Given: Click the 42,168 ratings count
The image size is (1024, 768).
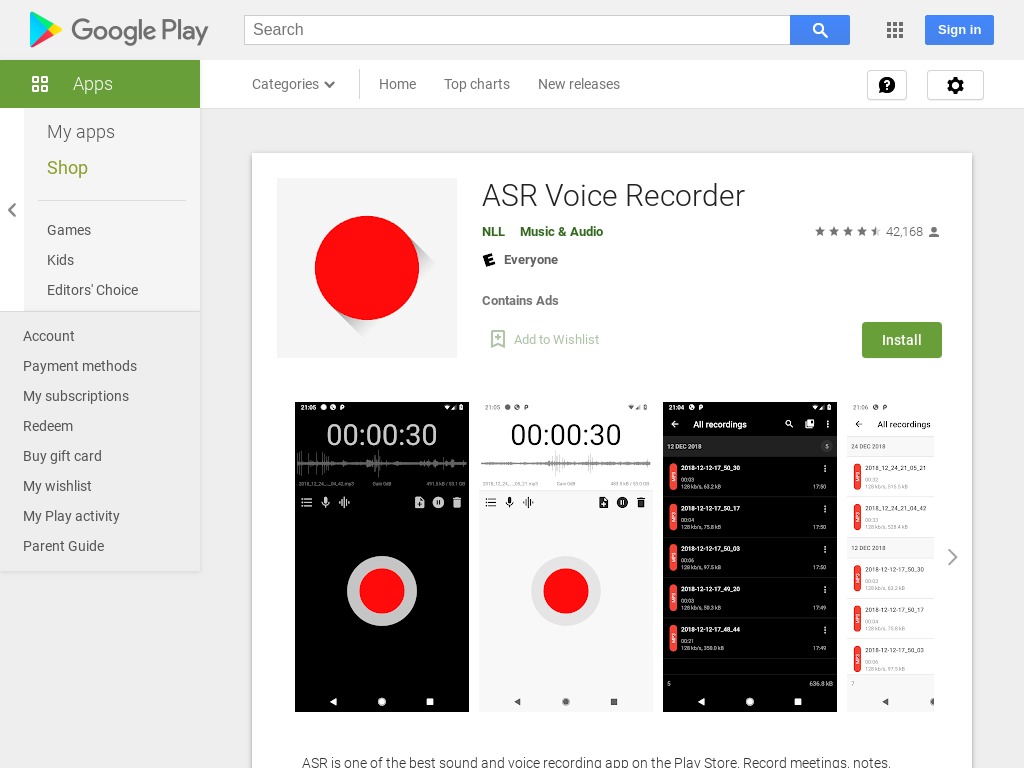Looking at the screenshot, I should pyautogui.click(x=904, y=232).
